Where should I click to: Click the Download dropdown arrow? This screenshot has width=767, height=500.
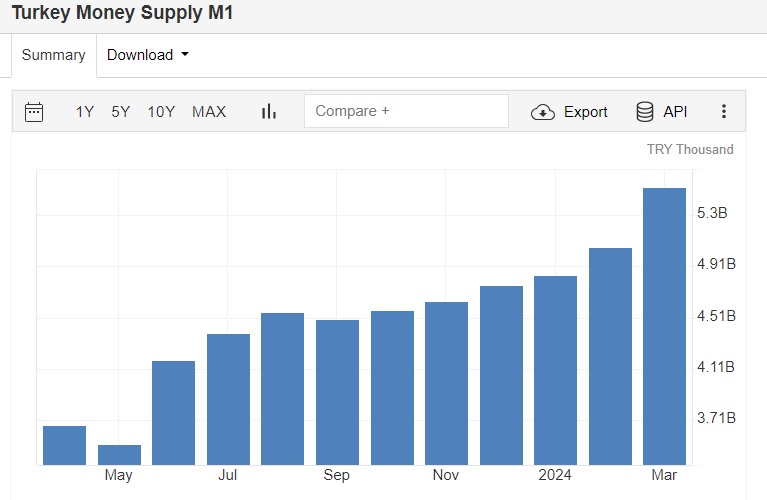pyautogui.click(x=185, y=54)
